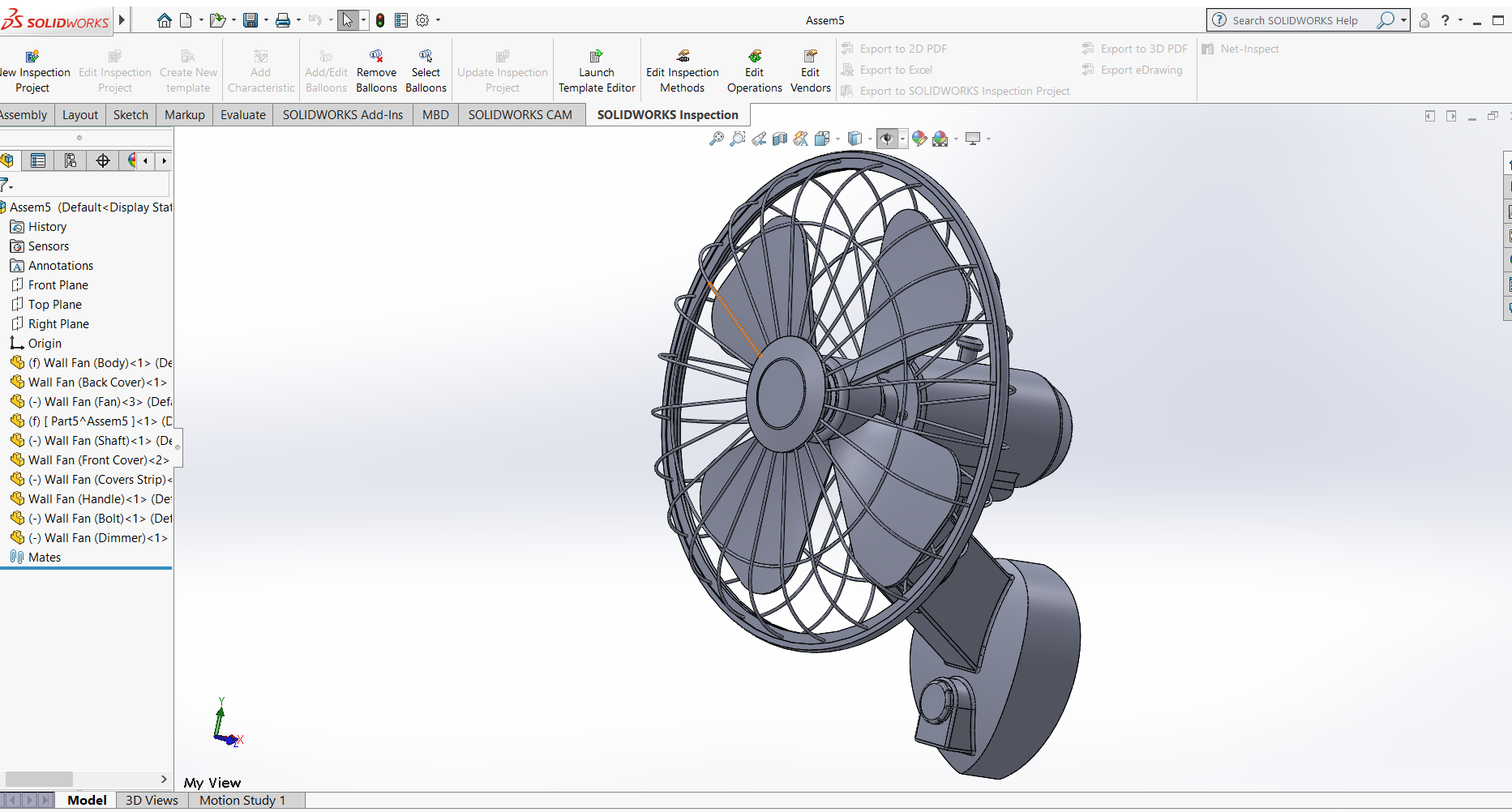Click Dynamic Annotation Views icon

tap(801, 139)
